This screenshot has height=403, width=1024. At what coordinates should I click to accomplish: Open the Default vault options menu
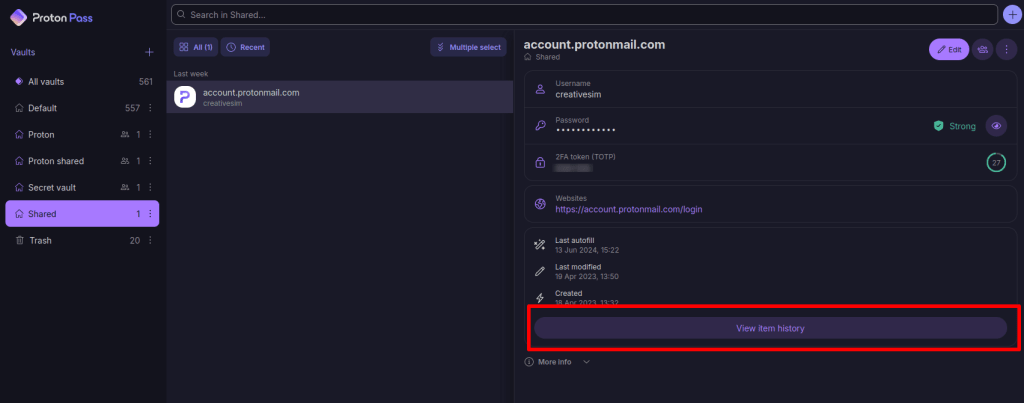150,108
